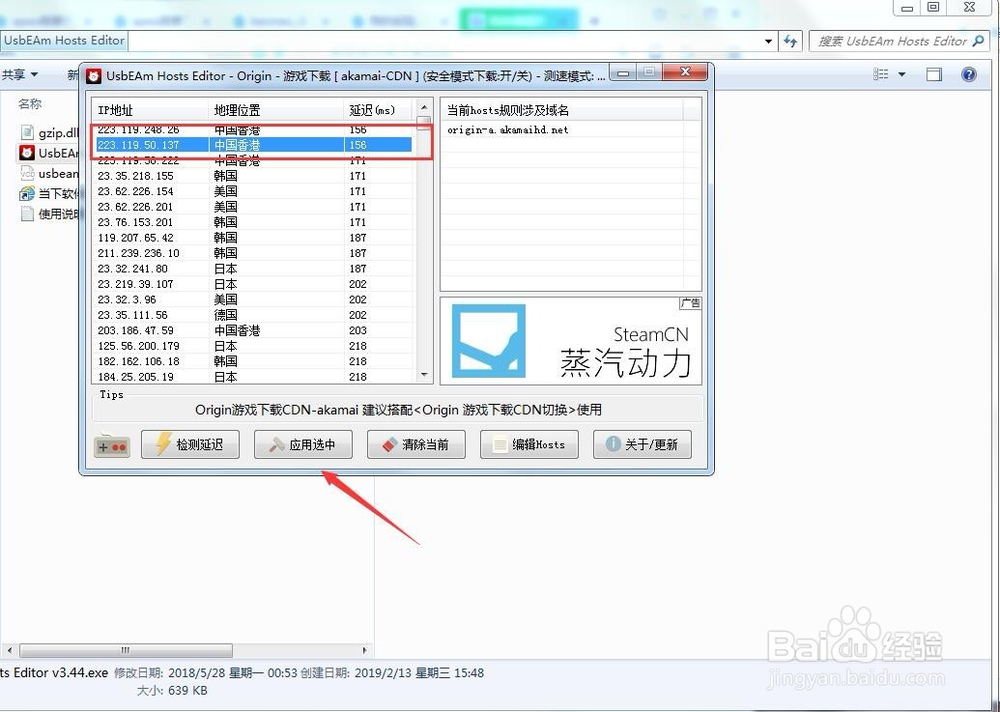The height and width of the screenshot is (712, 1000).
Task: Click the Explorer address bar dropdown arrow
Action: click(768, 41)
